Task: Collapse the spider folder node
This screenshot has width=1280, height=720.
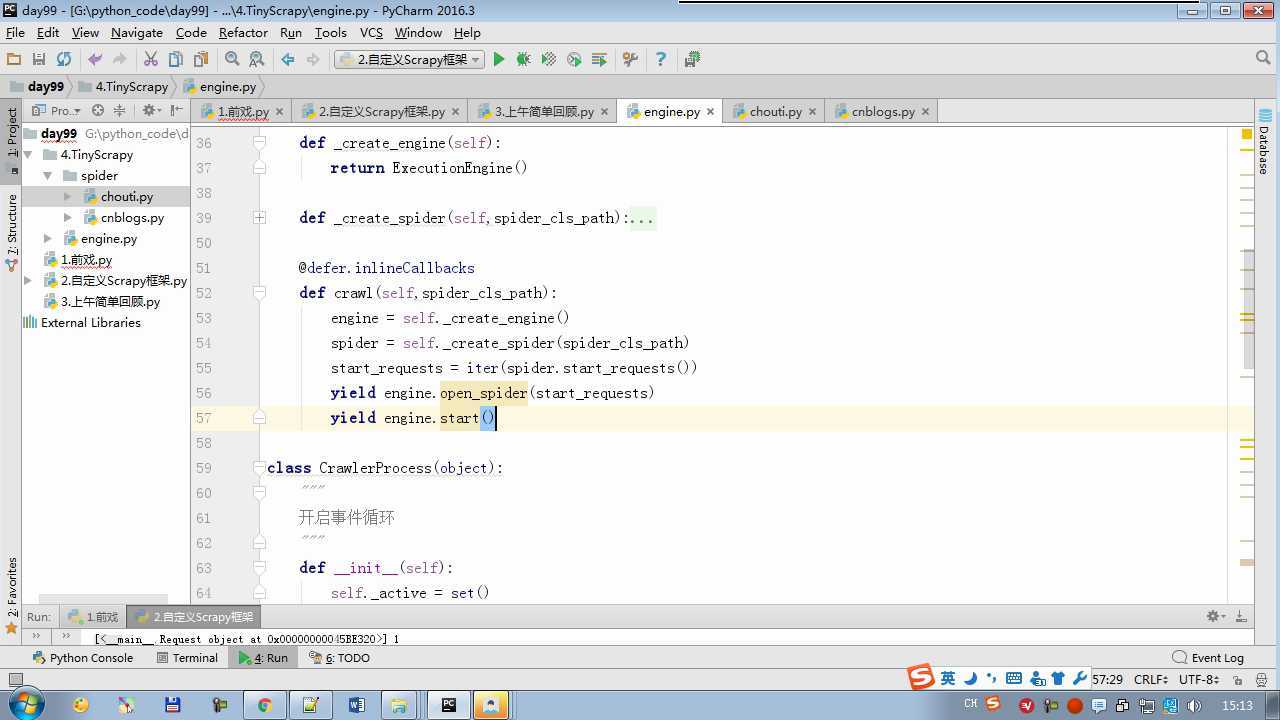Action: tap(47, 176)
